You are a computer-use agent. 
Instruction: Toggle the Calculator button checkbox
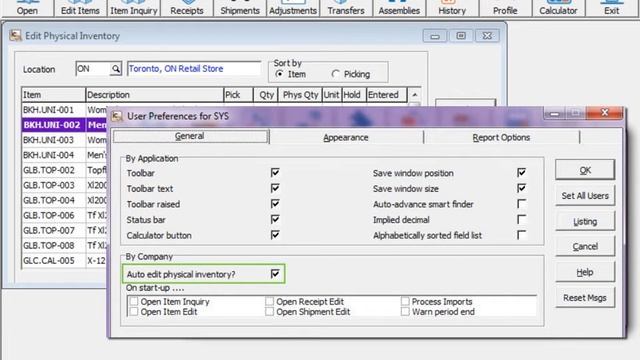click(275, 235)
